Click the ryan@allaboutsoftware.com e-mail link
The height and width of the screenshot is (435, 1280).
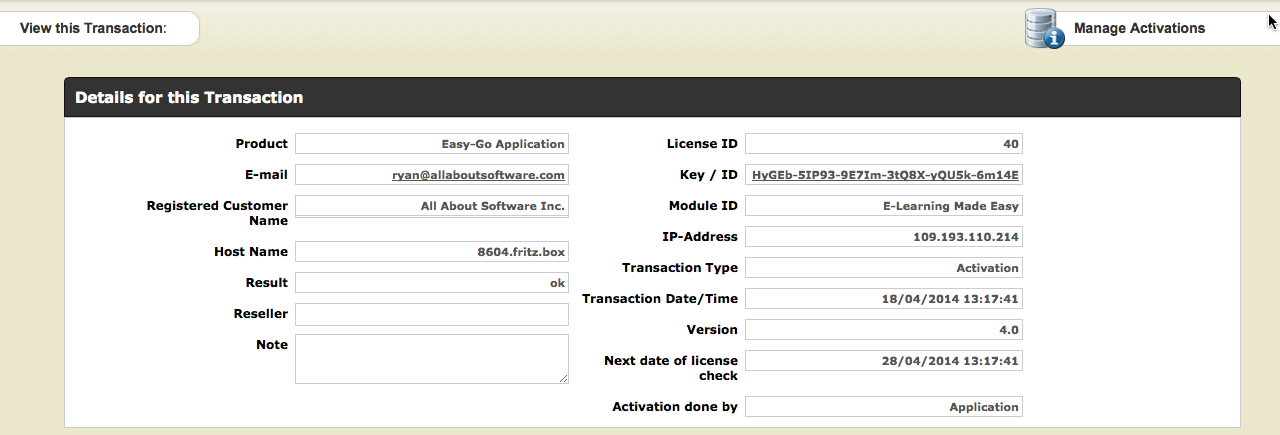[478, 175]
